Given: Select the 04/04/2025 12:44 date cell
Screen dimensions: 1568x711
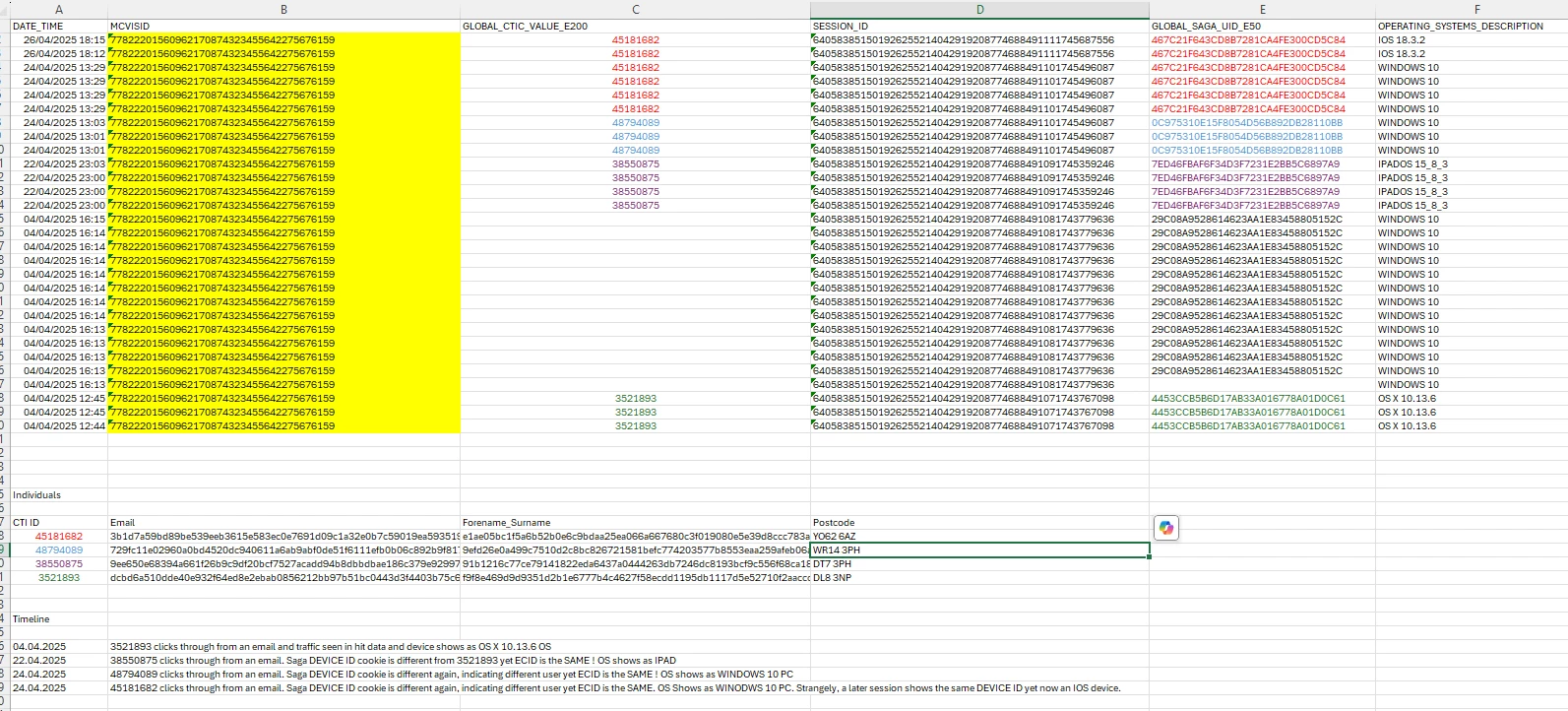Looking at the screenshot, I should pyautogui.click(x=59, y=426).
